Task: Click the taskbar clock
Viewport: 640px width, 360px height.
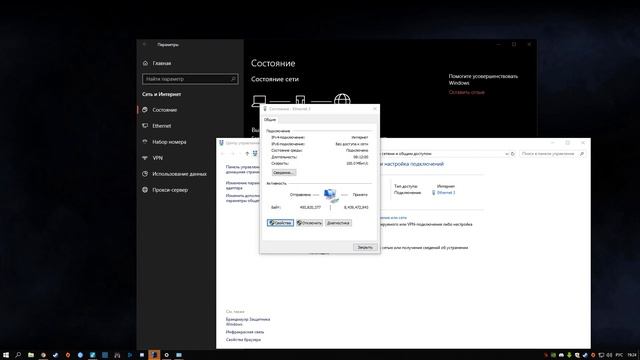Action: [x=631, y=355]
